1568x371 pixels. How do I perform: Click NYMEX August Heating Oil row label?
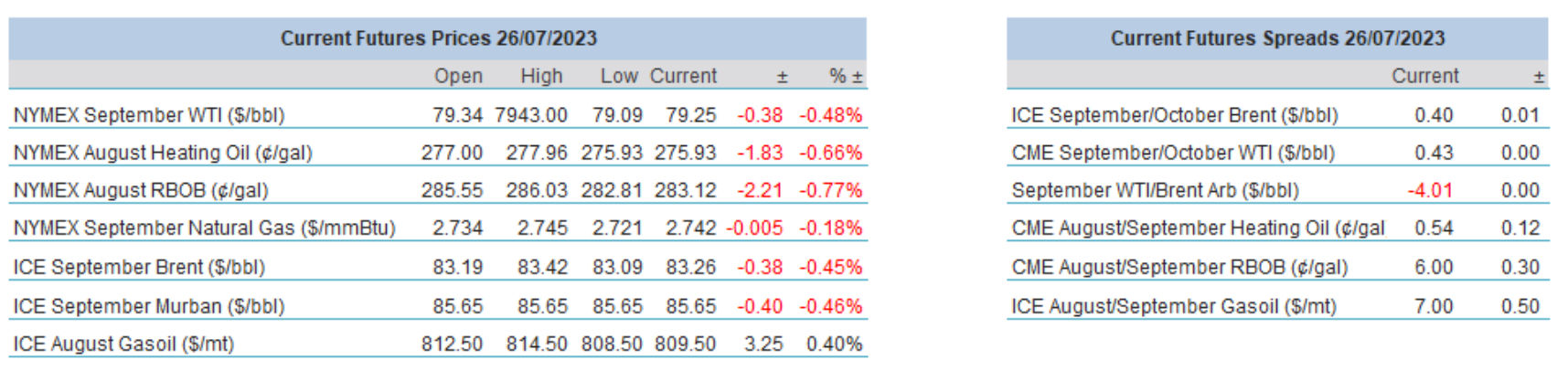tap(163, 153)
